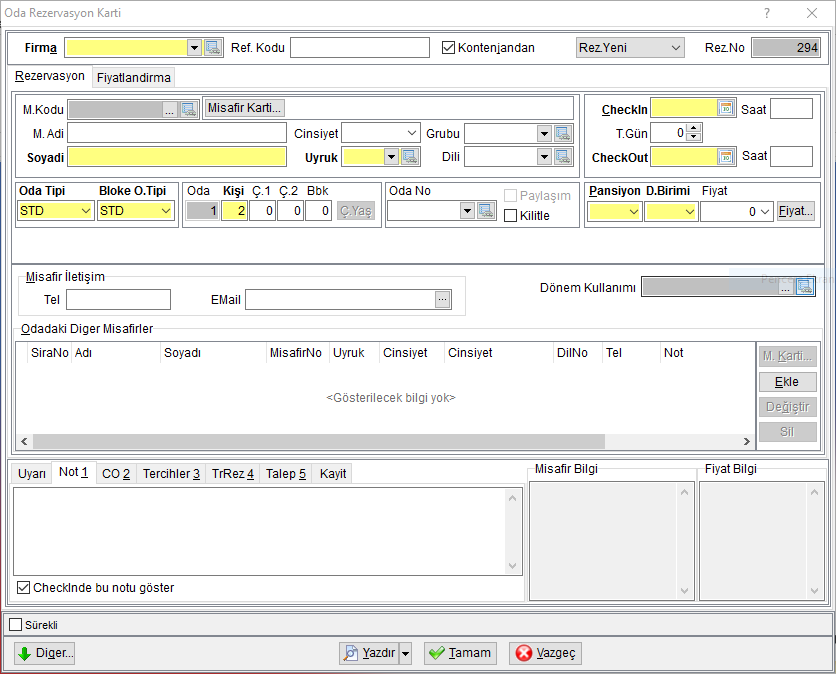
Task: Cancel with the Vazgeç button
Action: point(545,653)
